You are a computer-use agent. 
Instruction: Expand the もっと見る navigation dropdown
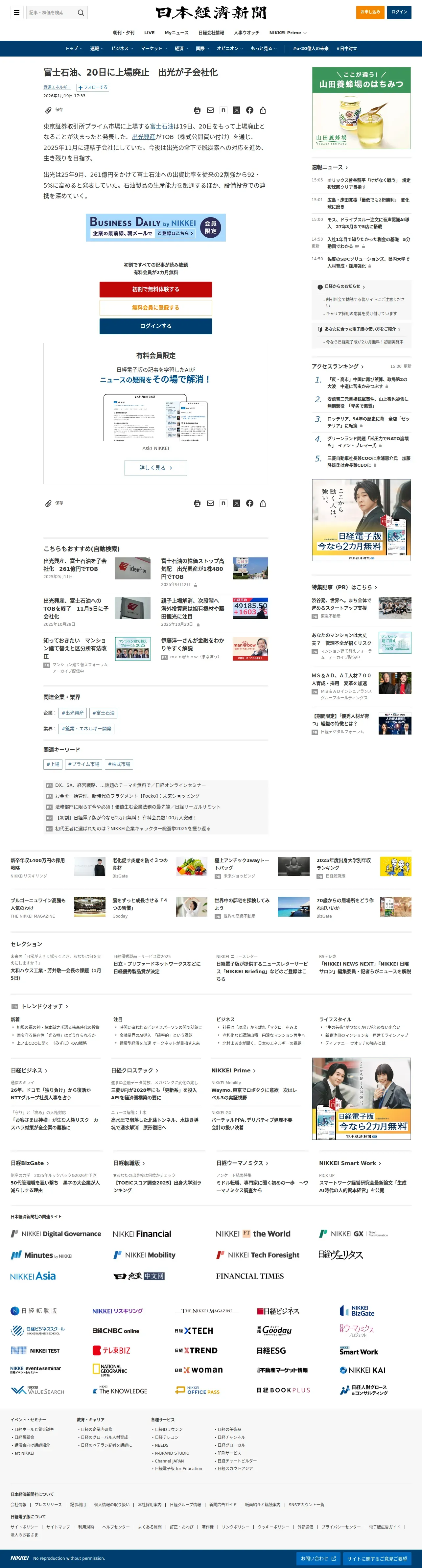coord(264,49)
